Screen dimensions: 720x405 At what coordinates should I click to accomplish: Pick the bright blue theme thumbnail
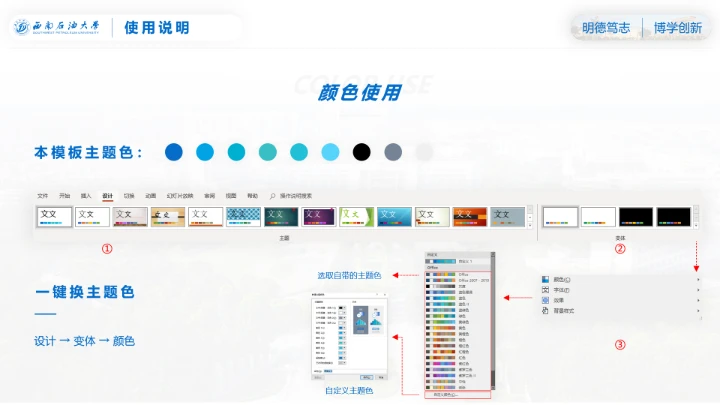[394, 217]
